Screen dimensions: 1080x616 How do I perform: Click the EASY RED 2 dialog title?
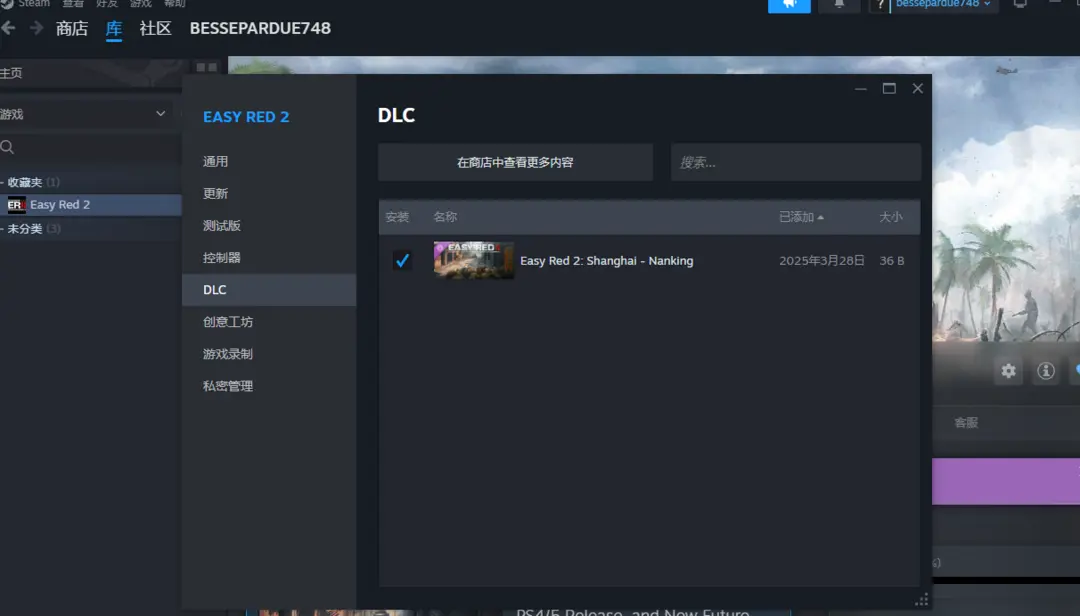pos(246,116)
